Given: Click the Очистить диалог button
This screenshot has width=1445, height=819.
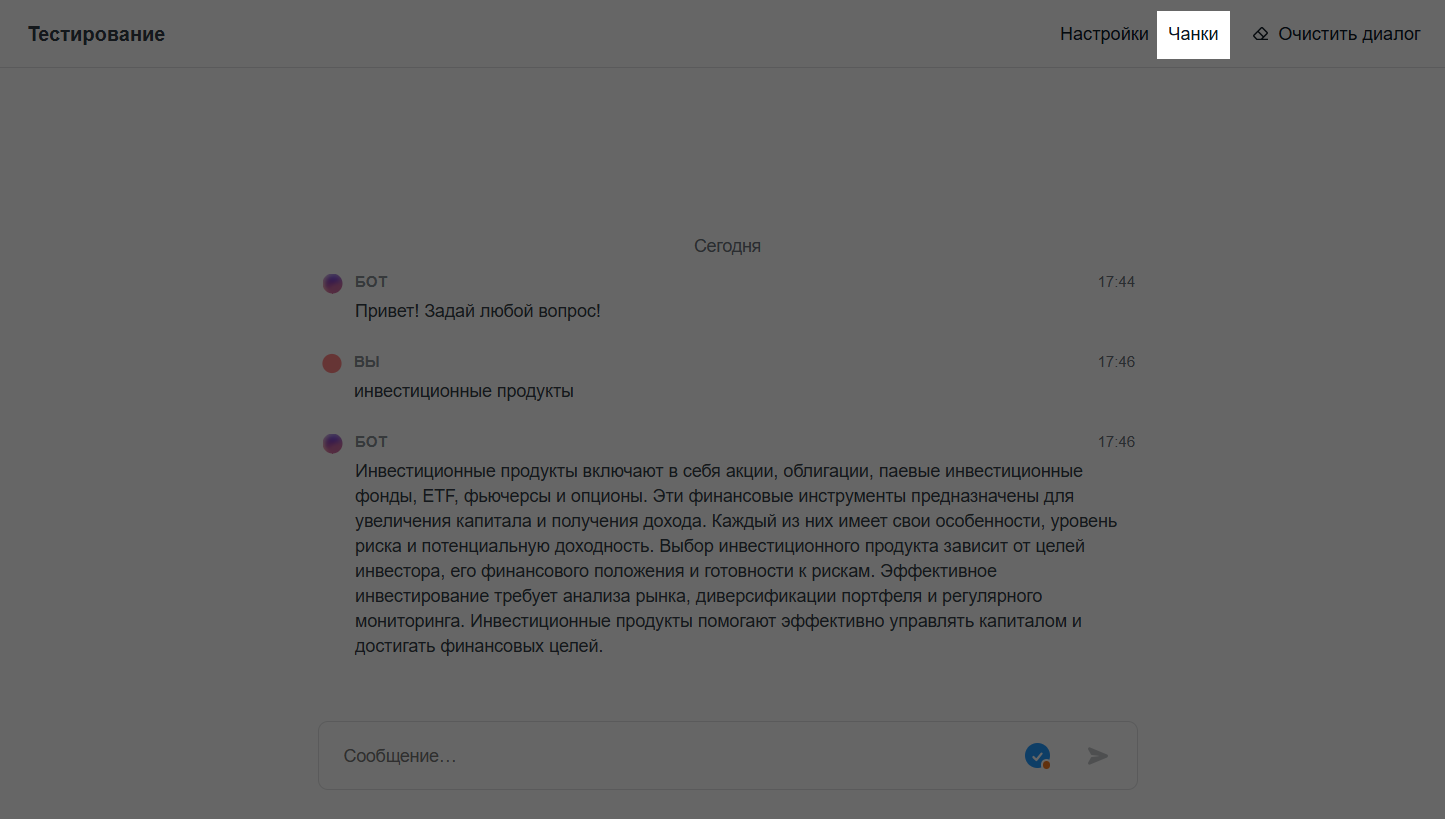Looking at the screenshot, I should 1336,35.
